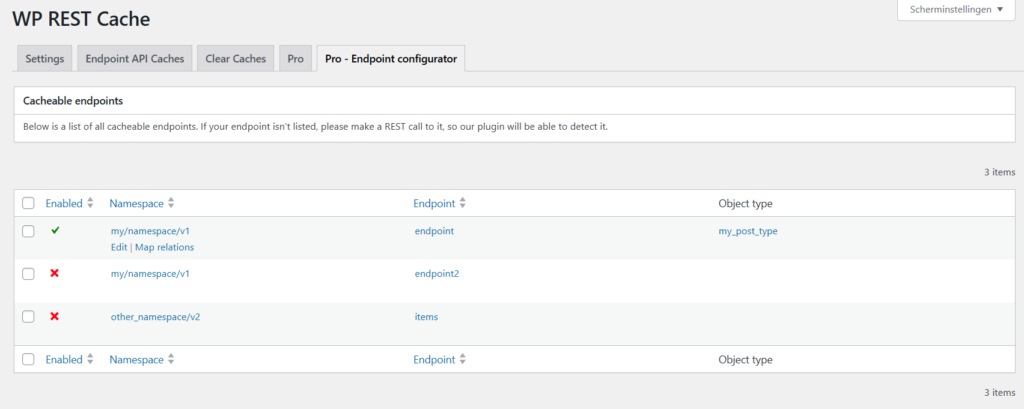Select Pro - Endpoint configurator tab
This screenshot has height=409, width=1024.
(391, 58)
